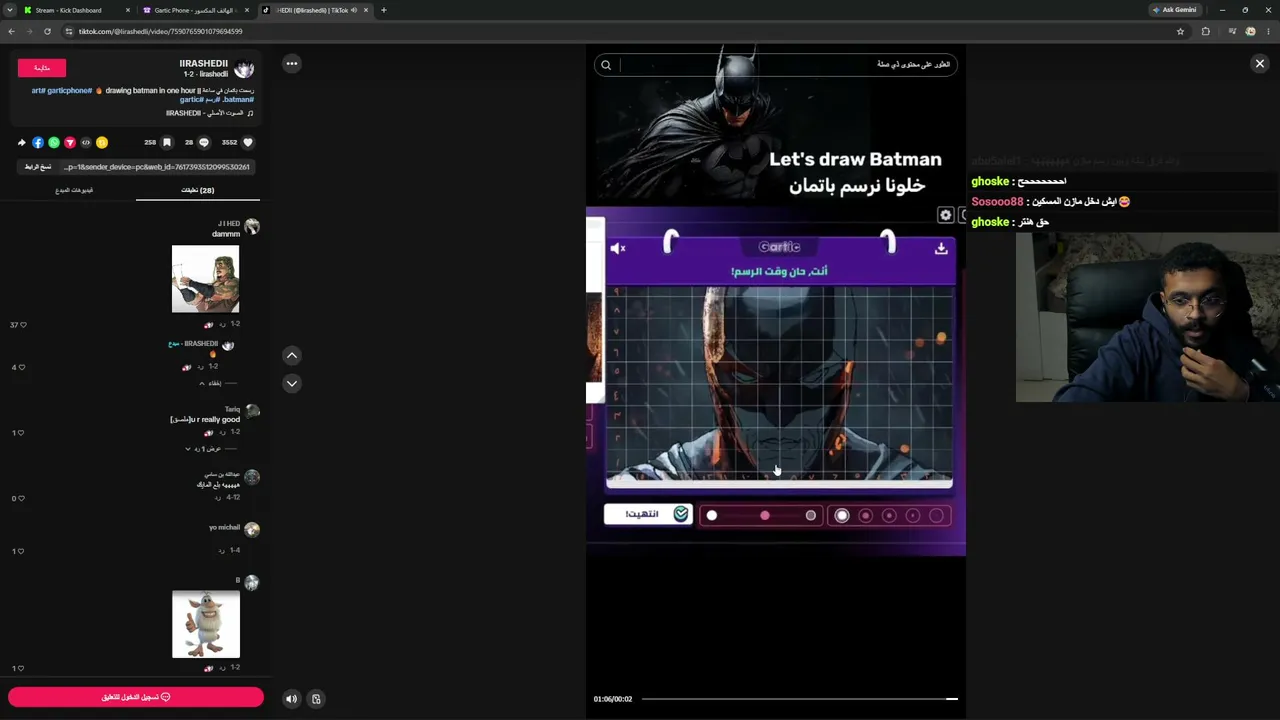Follow IIRASHEDII with the pink button
This screenshot has height=720, width=1280.
click(42, 68)
